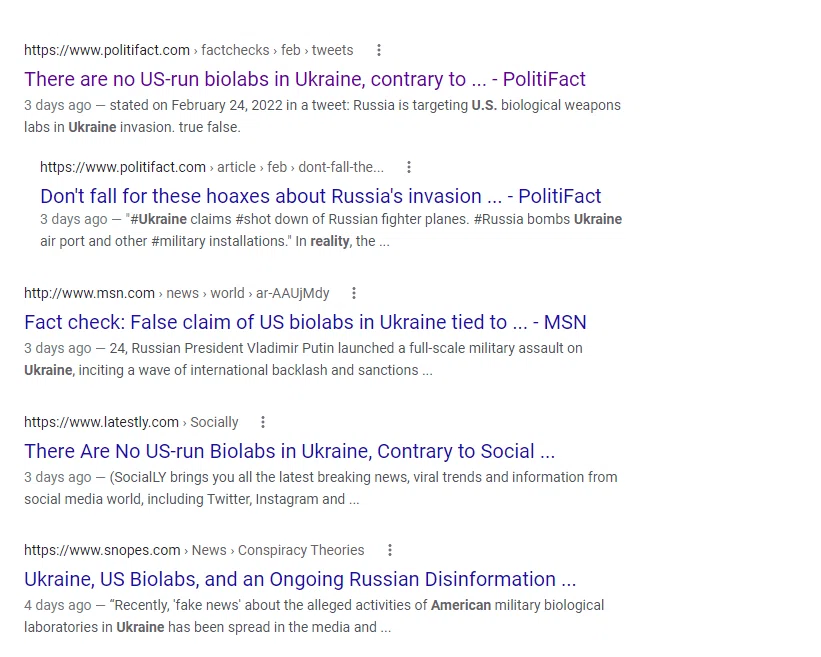Click snippet about SocialLY breaking news
Image resolution: width=821 pixels, height=657 pixels.
coord(320,488)
